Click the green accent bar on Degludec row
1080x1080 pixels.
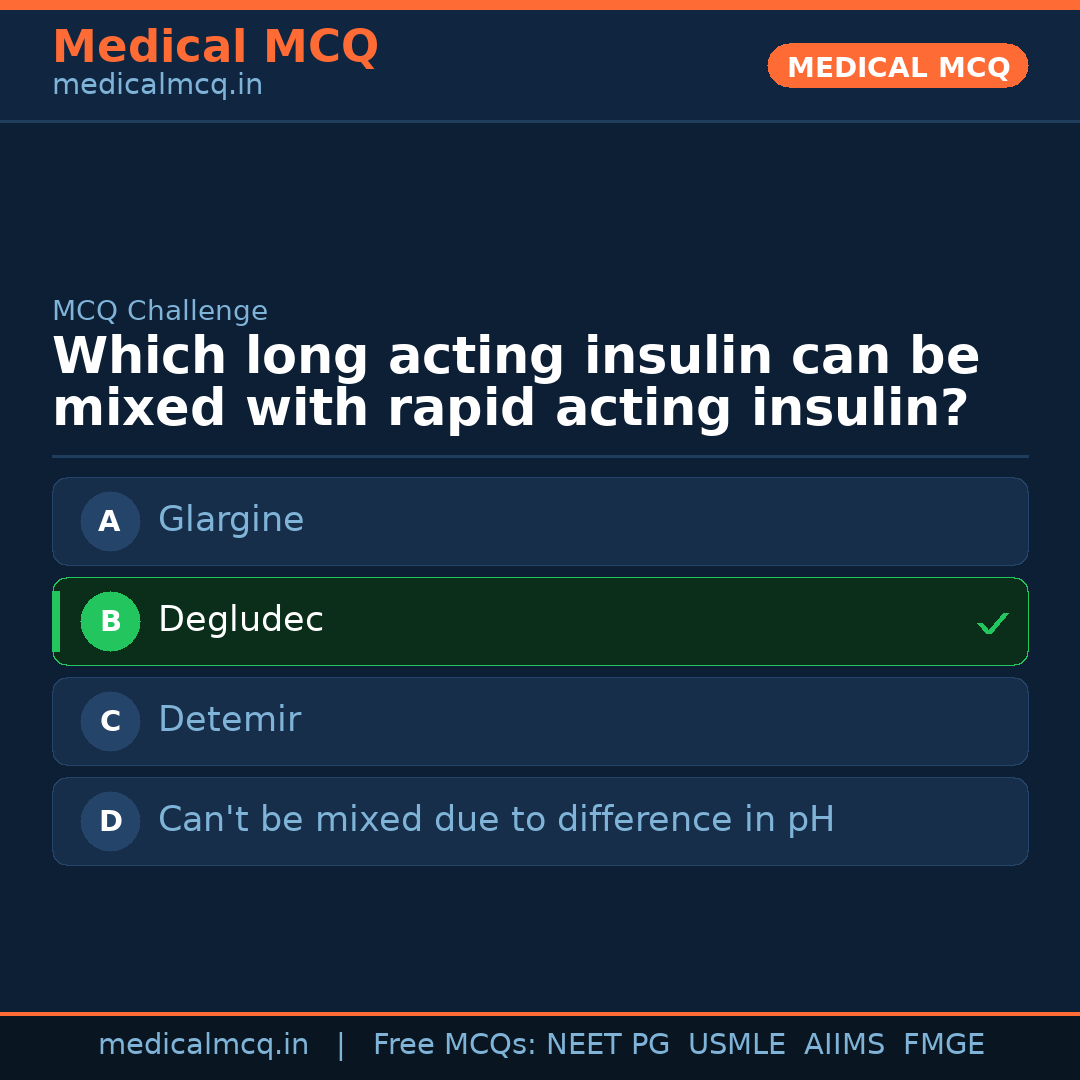[x=56, y=621]
